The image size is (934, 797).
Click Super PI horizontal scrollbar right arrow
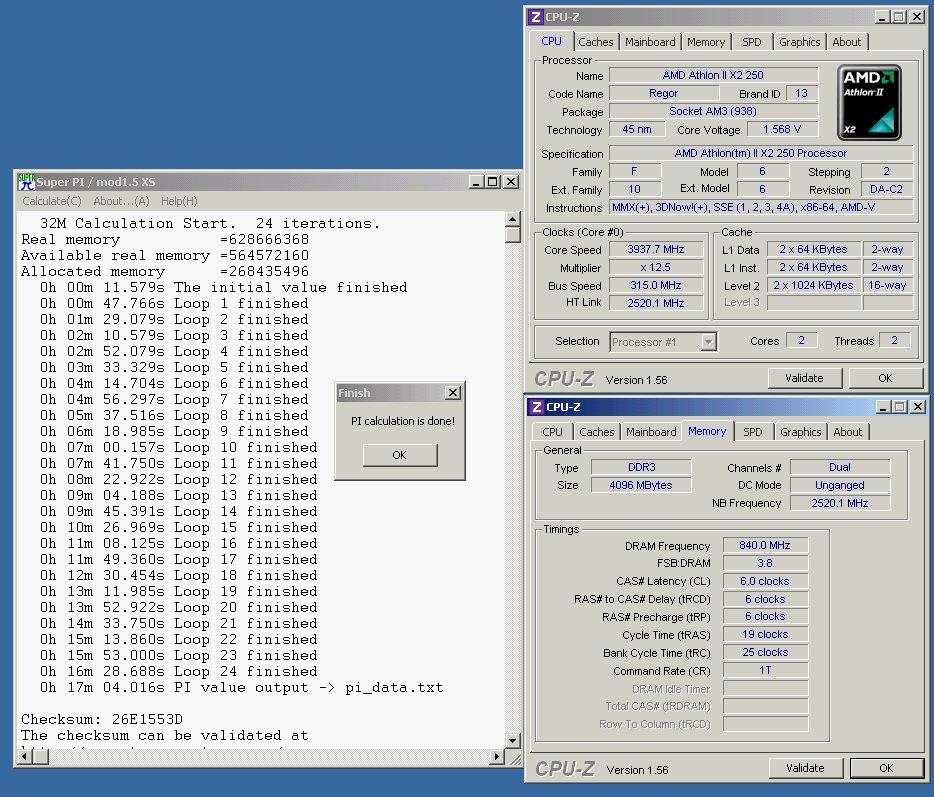coord(497,756)
